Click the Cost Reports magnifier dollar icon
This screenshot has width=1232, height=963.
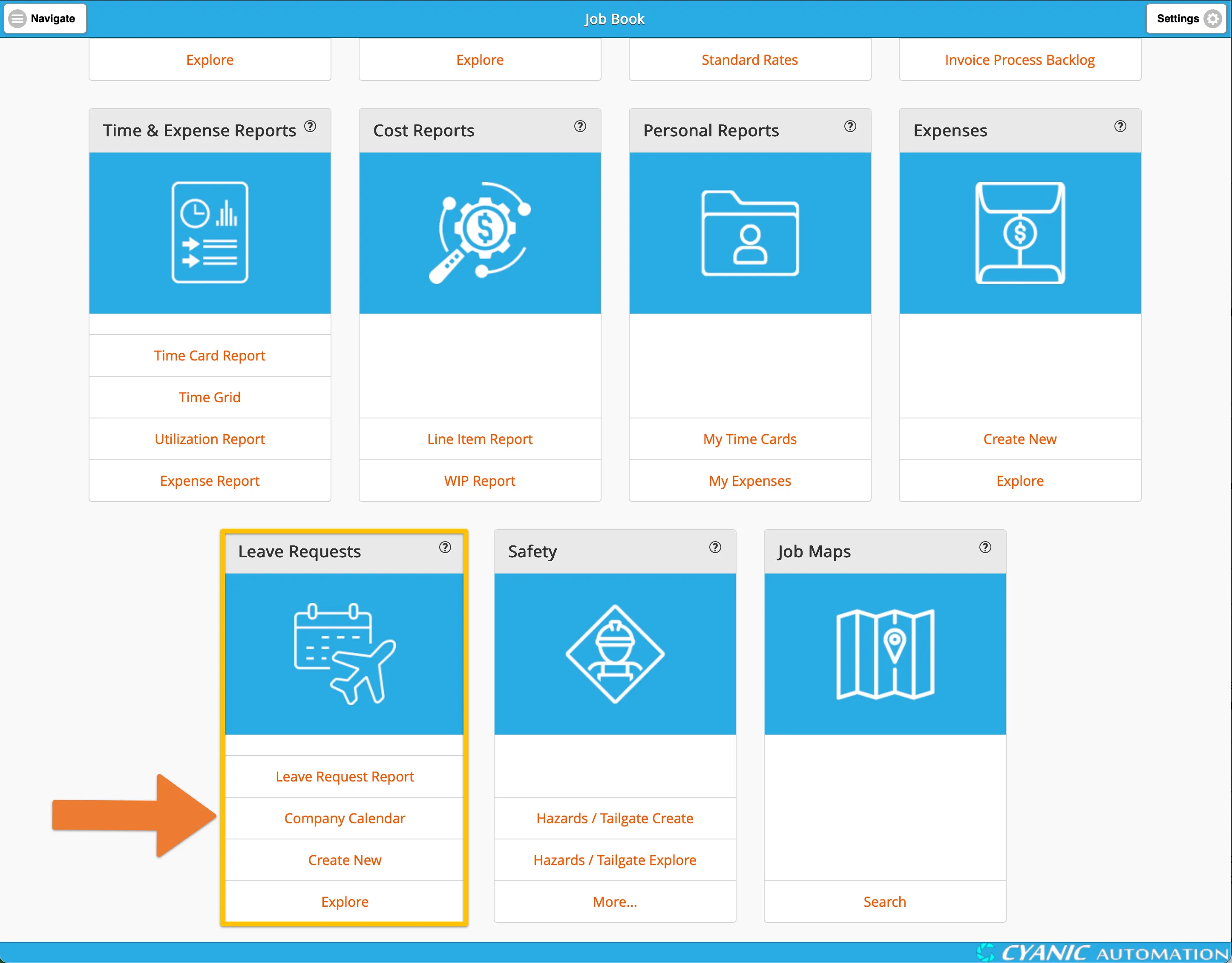click(x=480, y=232)
